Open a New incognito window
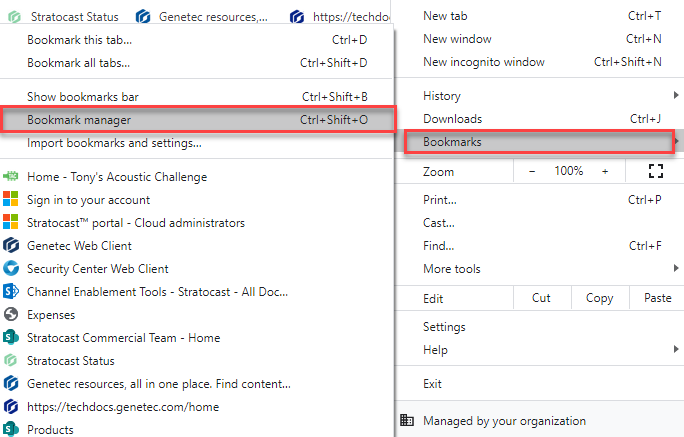The image size is (684, 437). pos(539,62)
